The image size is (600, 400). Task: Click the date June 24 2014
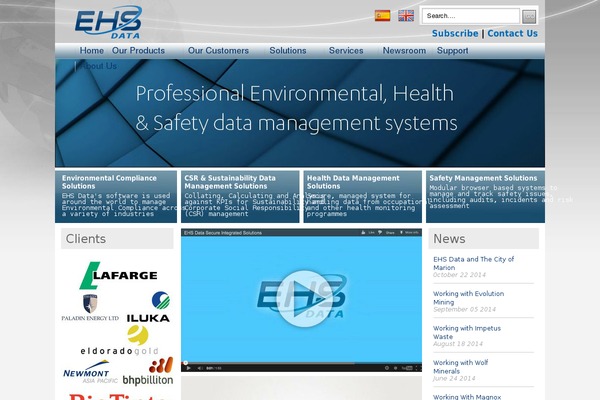(454, 378)
